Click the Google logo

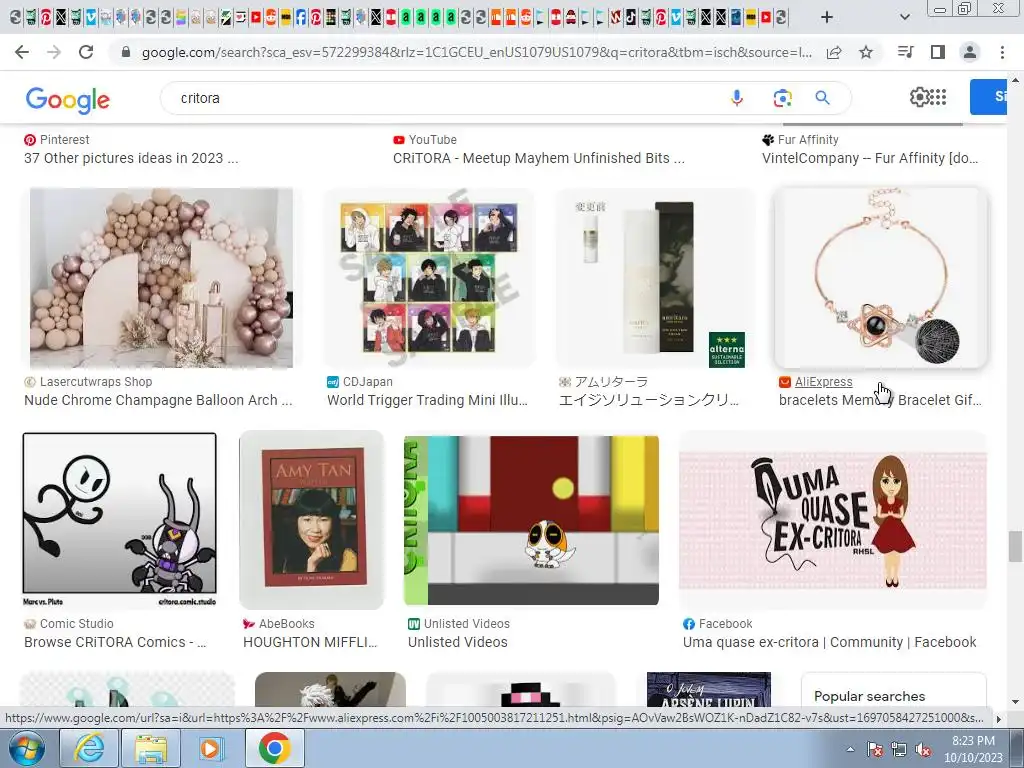pos(67,99)
